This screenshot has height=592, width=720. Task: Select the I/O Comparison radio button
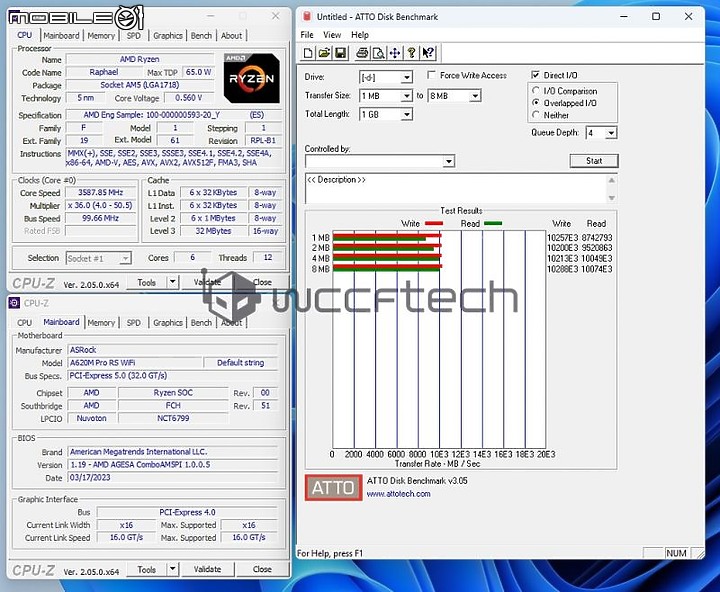(x=535, y=90)
